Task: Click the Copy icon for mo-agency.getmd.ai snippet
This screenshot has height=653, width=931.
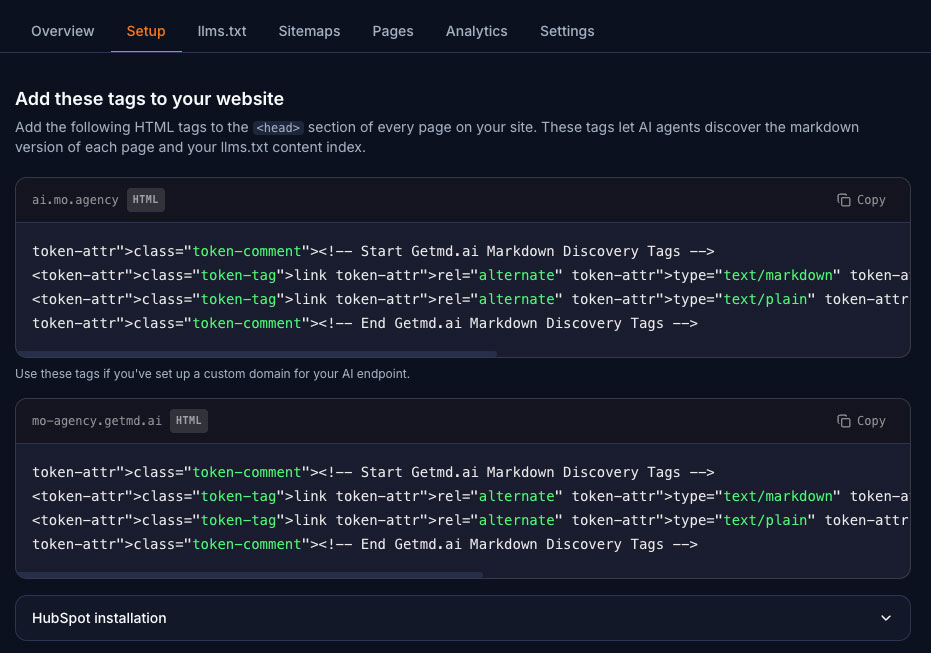Action: [x=845, y=420]
